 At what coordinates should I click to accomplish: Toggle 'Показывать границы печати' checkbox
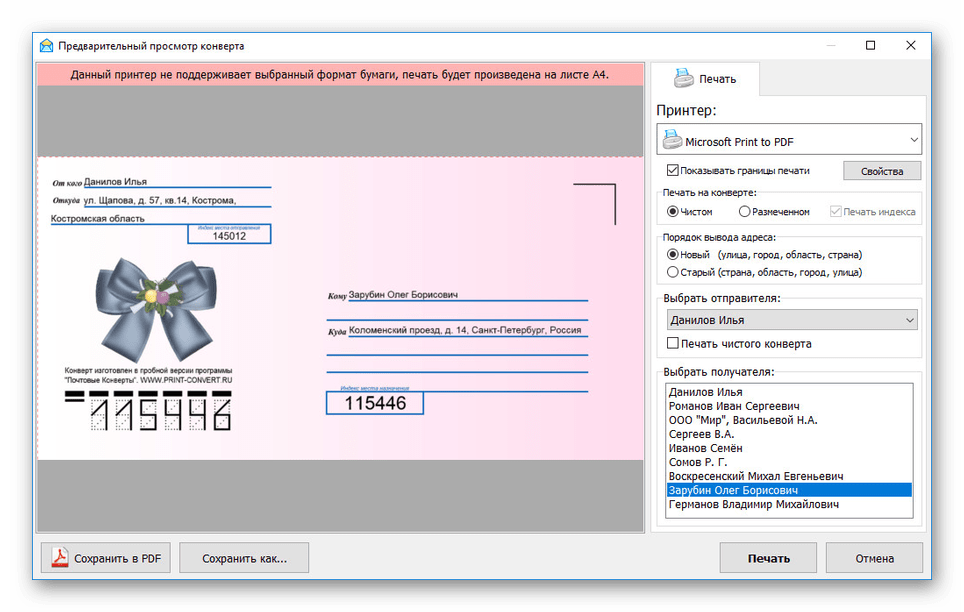coord(673,171)
